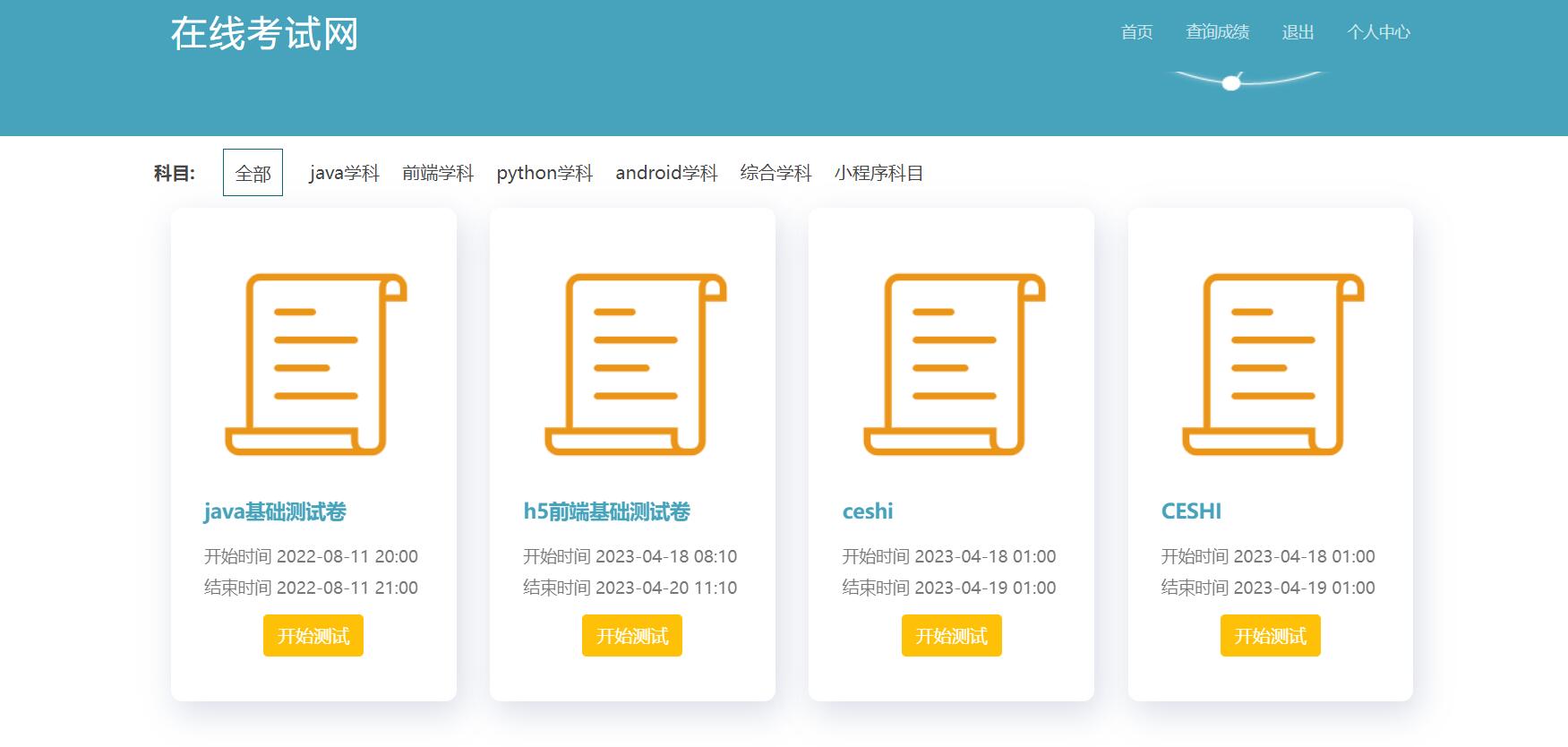
Task: Open 个人中心 in top navigation
Action: click(1378, 32)
